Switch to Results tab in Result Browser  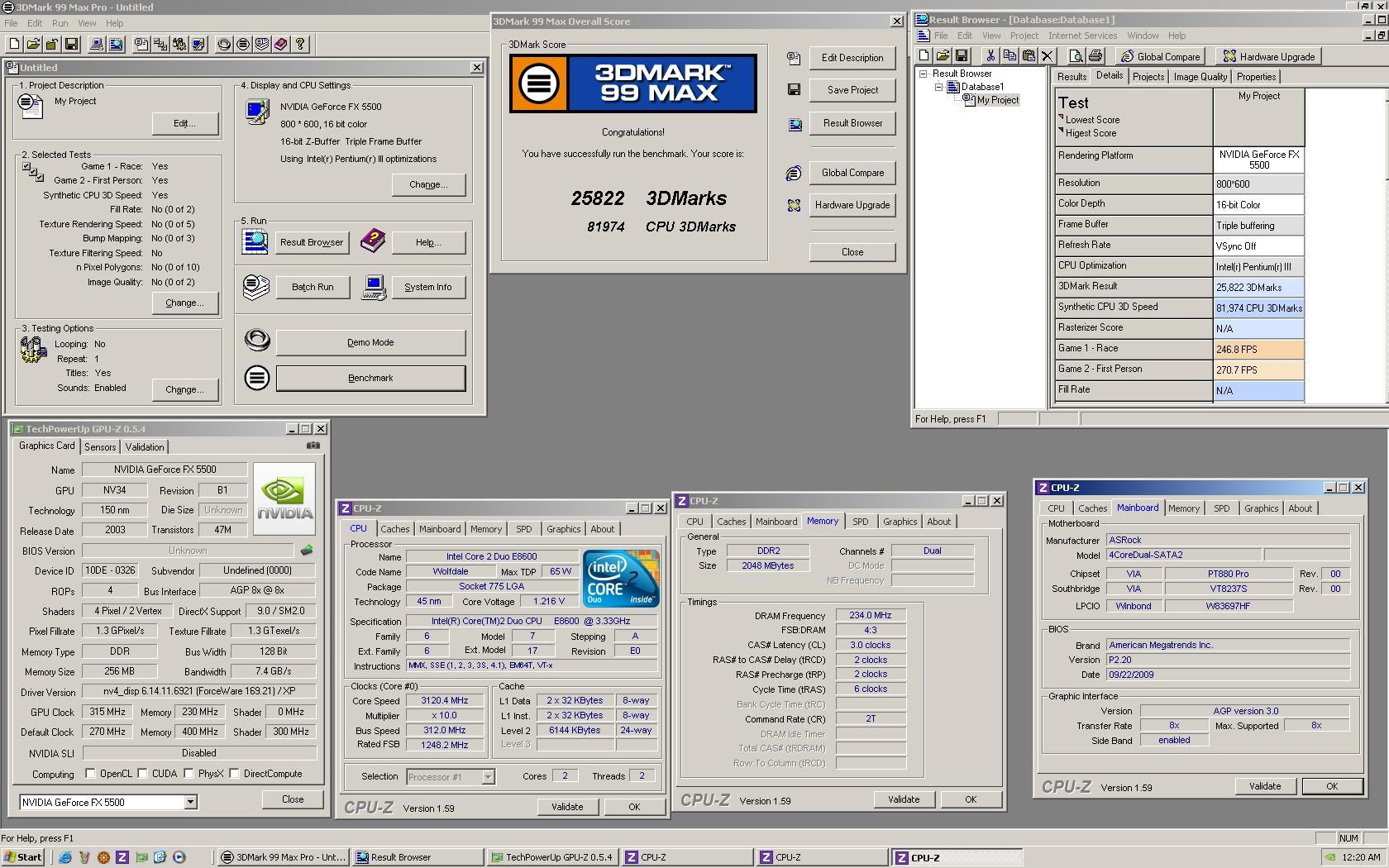(1072, 77)
